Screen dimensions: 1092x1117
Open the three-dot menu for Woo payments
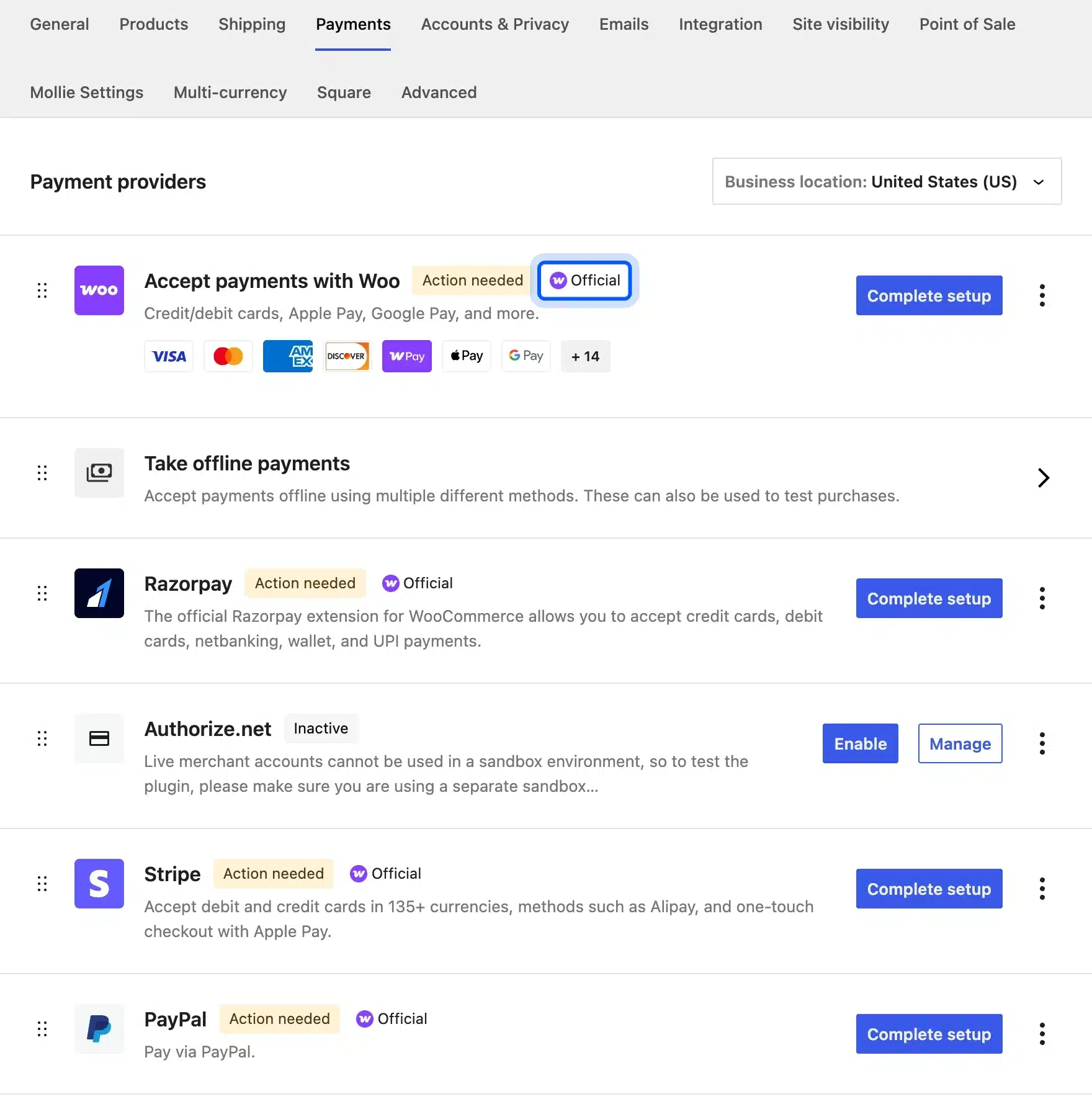(1042, 295)
